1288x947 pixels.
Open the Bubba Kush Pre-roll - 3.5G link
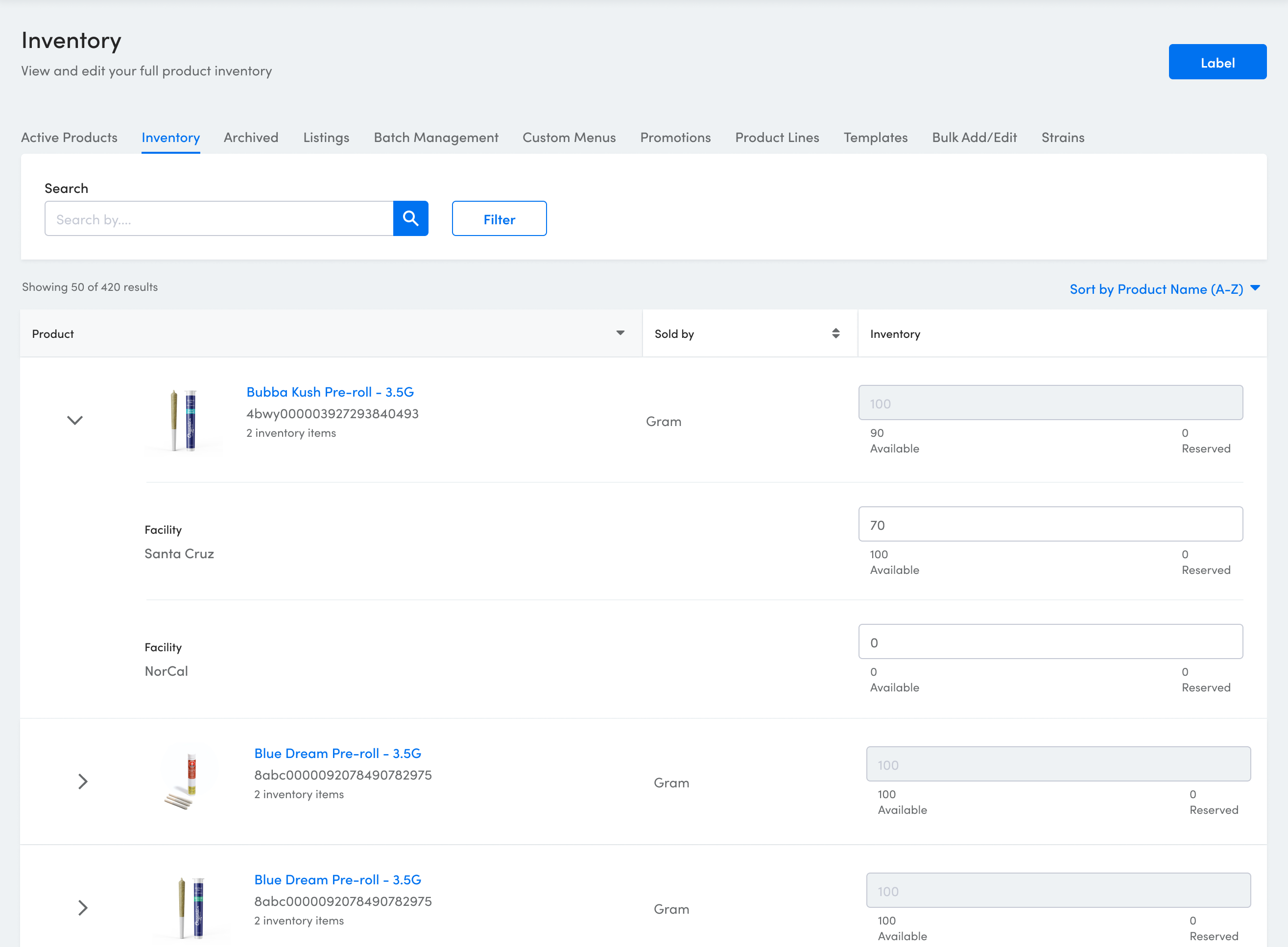pos(330,392)
